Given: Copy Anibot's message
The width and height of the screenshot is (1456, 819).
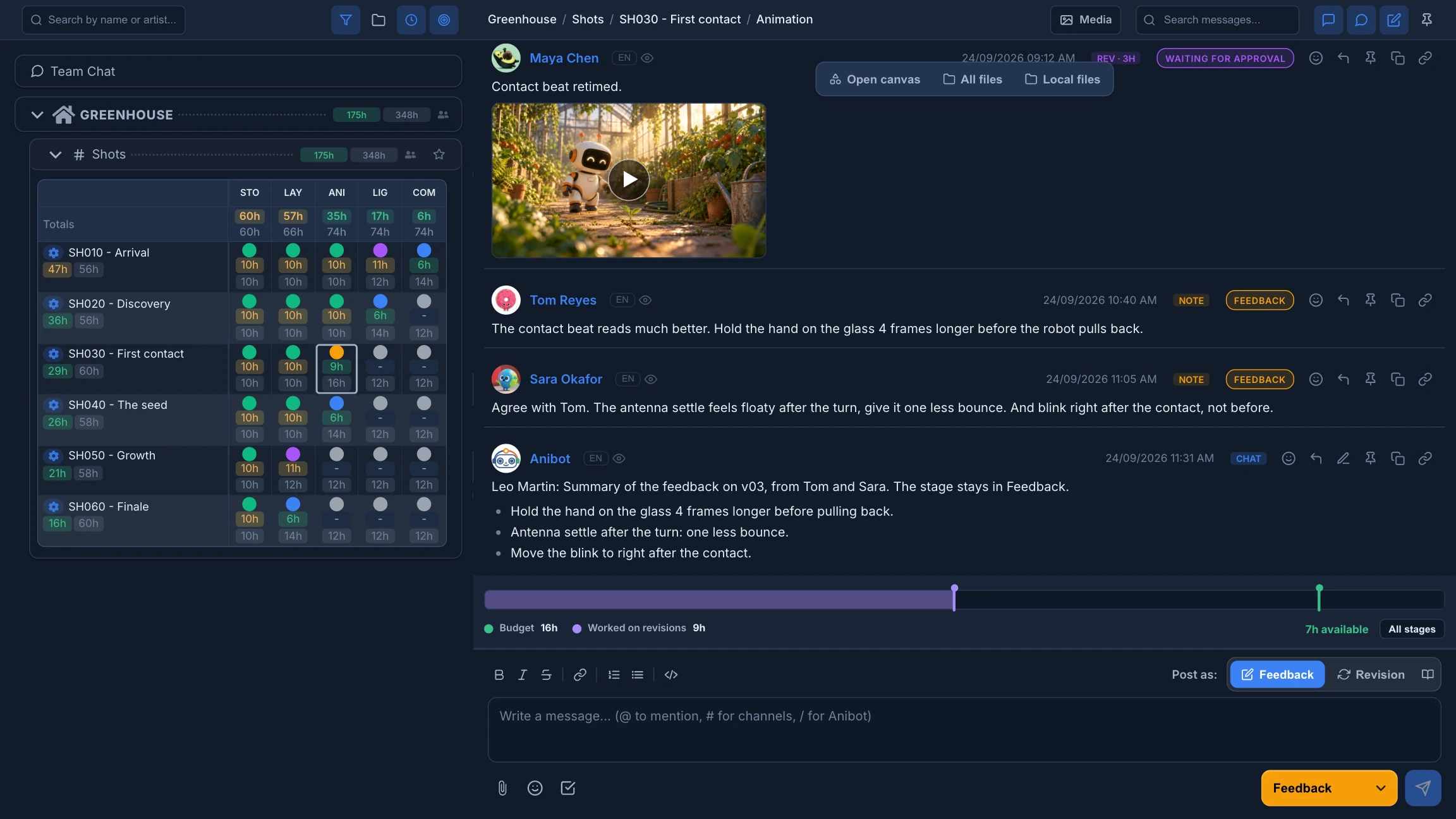Looking at the screenshot, I should (x=1397, y=458).
